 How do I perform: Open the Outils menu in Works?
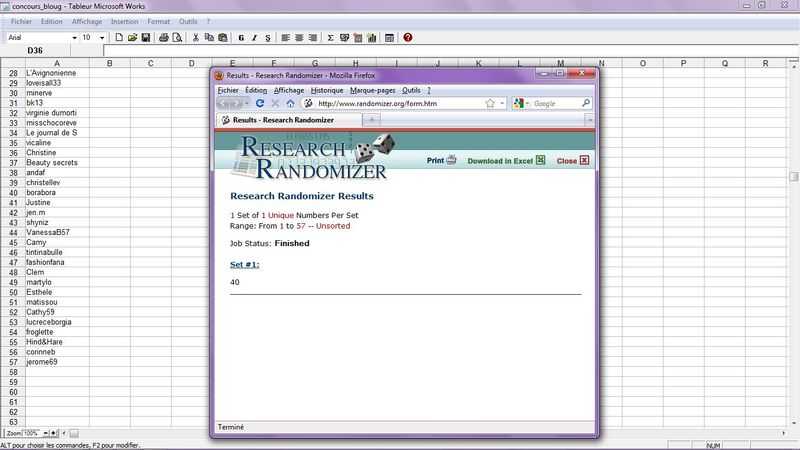188,21
